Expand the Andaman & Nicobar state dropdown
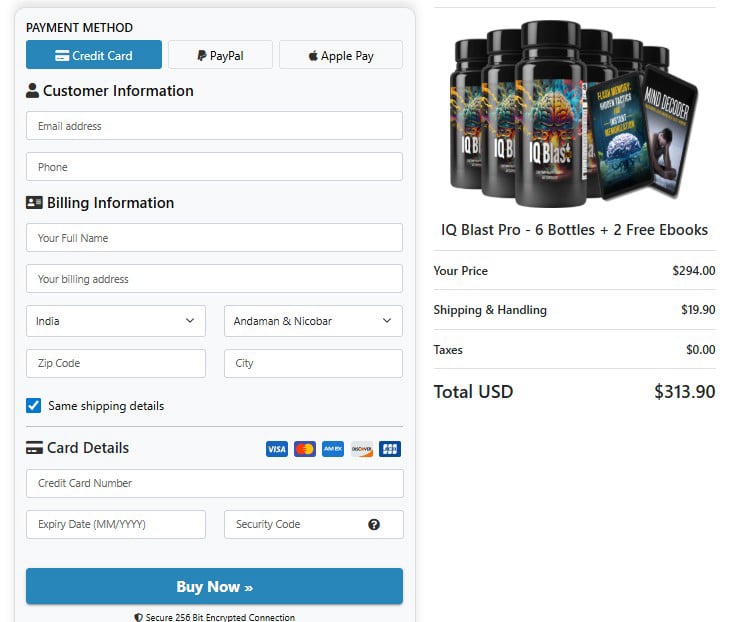The height and width of the screenshot is (622, 738). (313, 321)
